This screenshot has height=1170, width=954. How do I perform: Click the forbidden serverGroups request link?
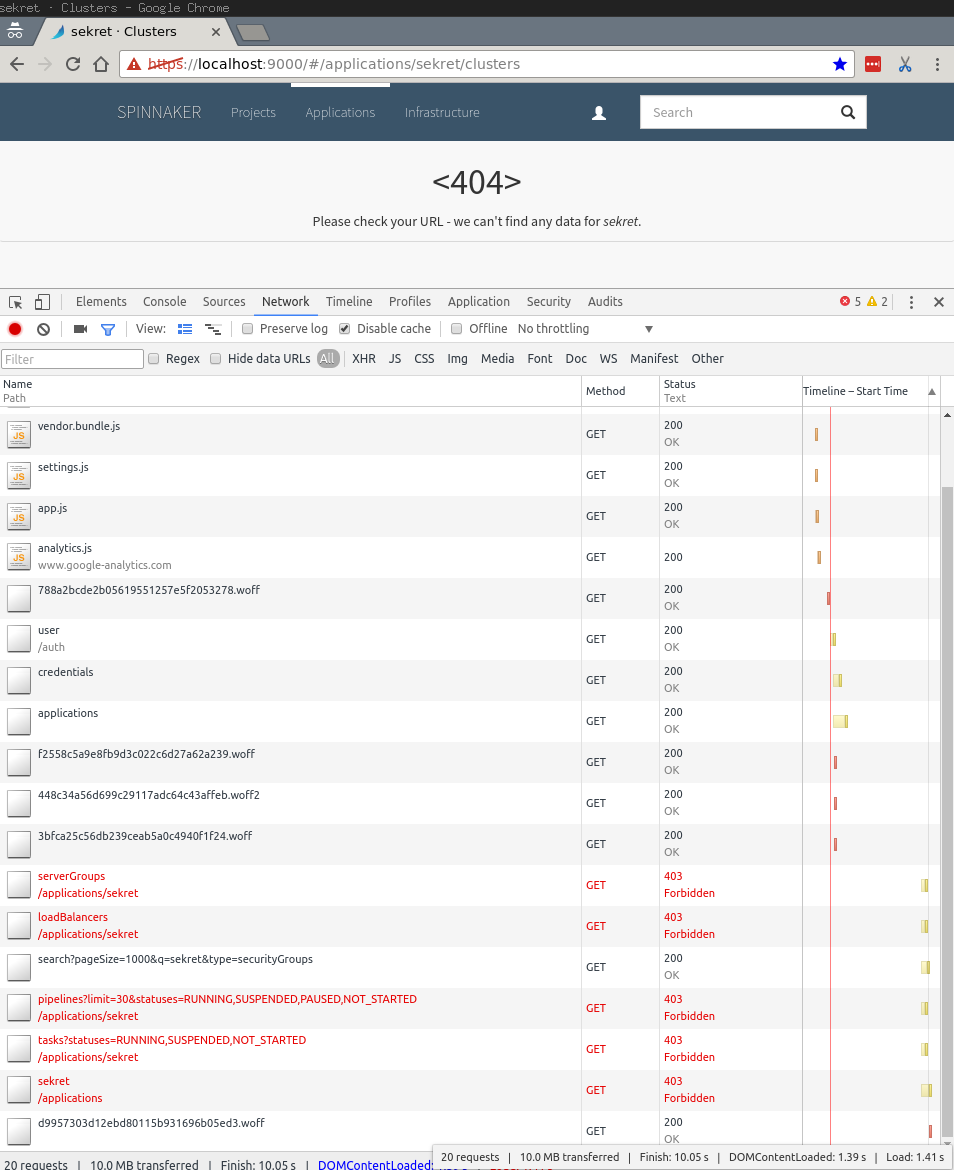point(71,876)
